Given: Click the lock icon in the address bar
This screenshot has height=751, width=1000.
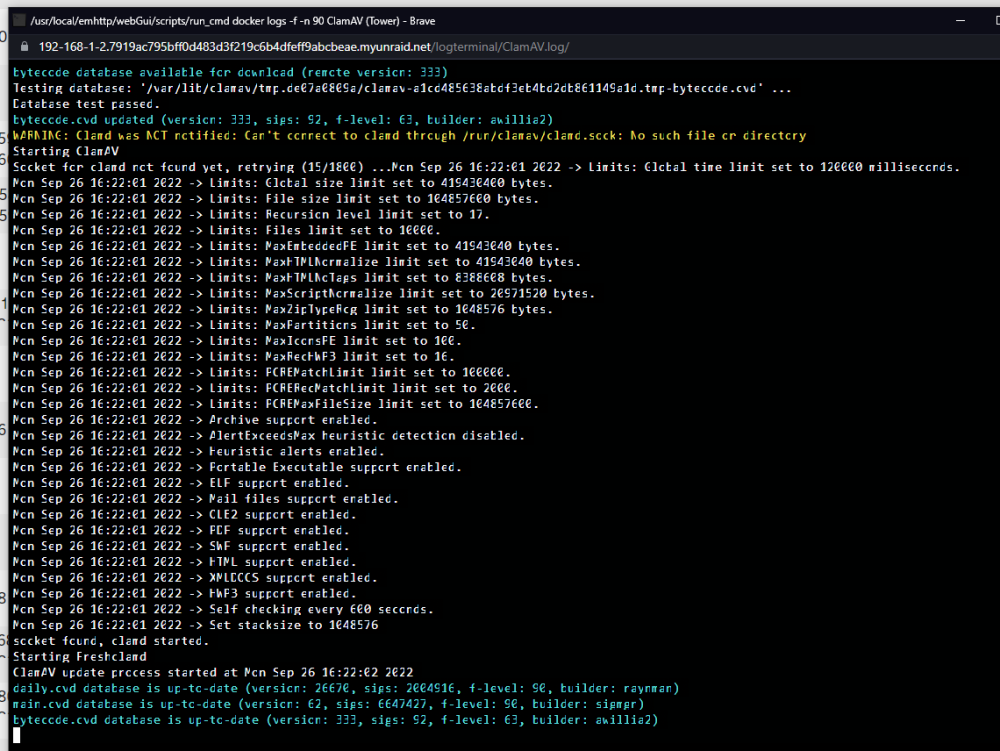Looking at the screenshot, I should point(24,47).
